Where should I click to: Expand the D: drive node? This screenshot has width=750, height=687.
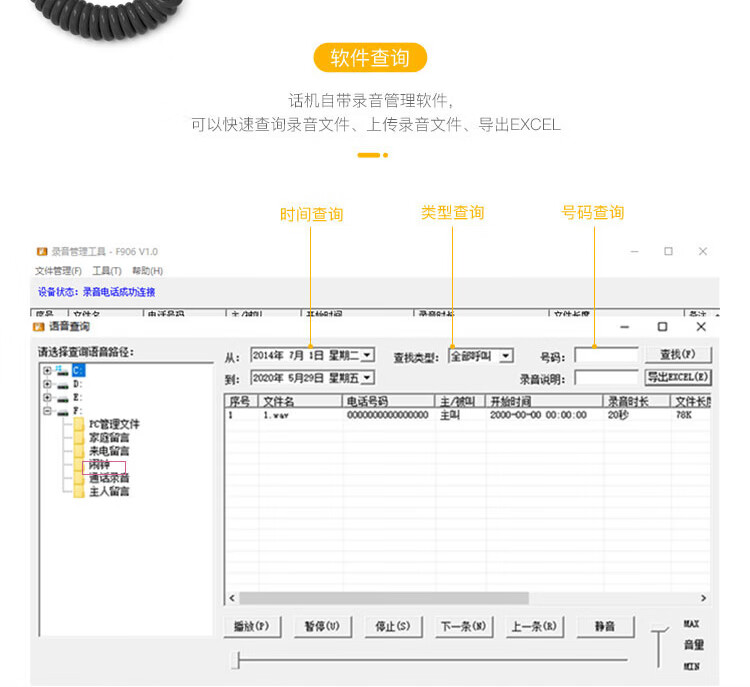(x=47, y=384)
